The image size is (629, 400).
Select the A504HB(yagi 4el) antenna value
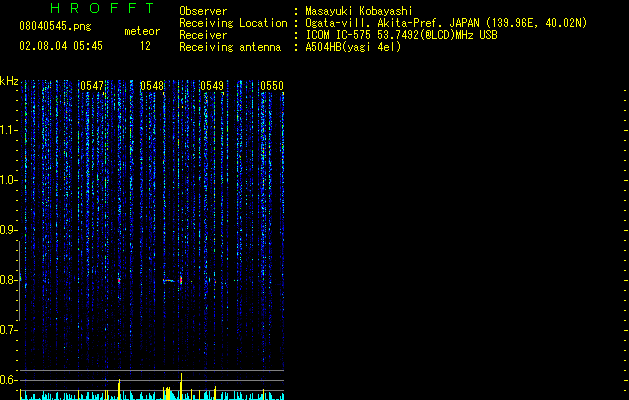353,47
